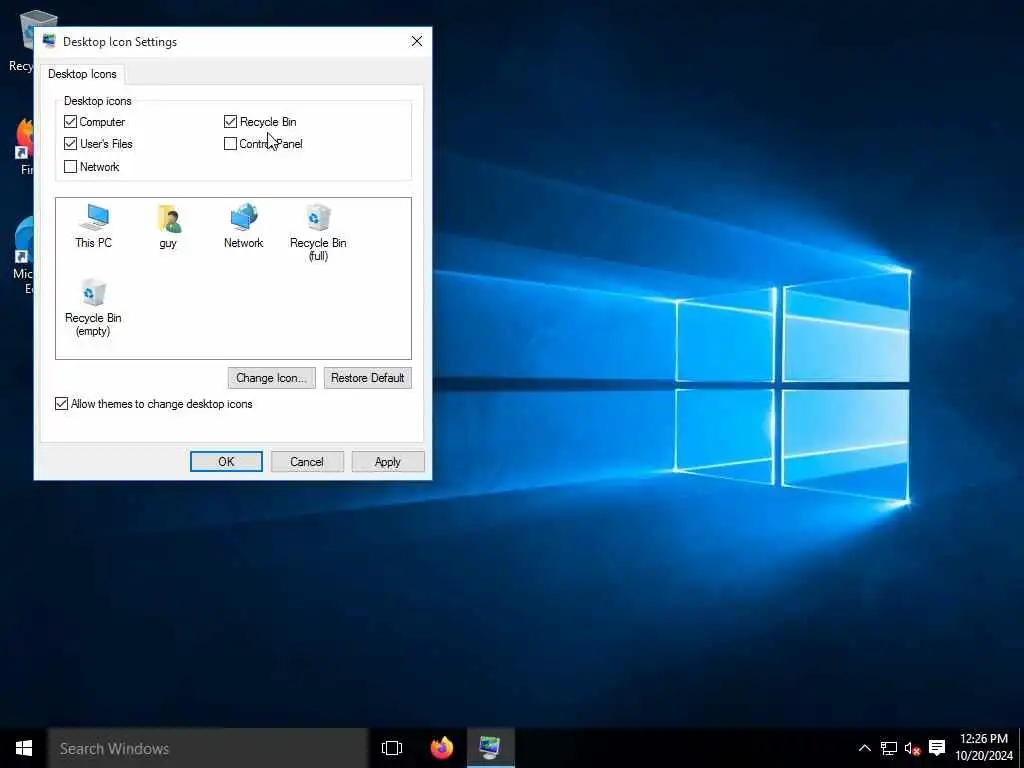Click the muted volume tray icon
Image resolution: width=1024 pixels, height=768 pixels.
tap(912, 748)
